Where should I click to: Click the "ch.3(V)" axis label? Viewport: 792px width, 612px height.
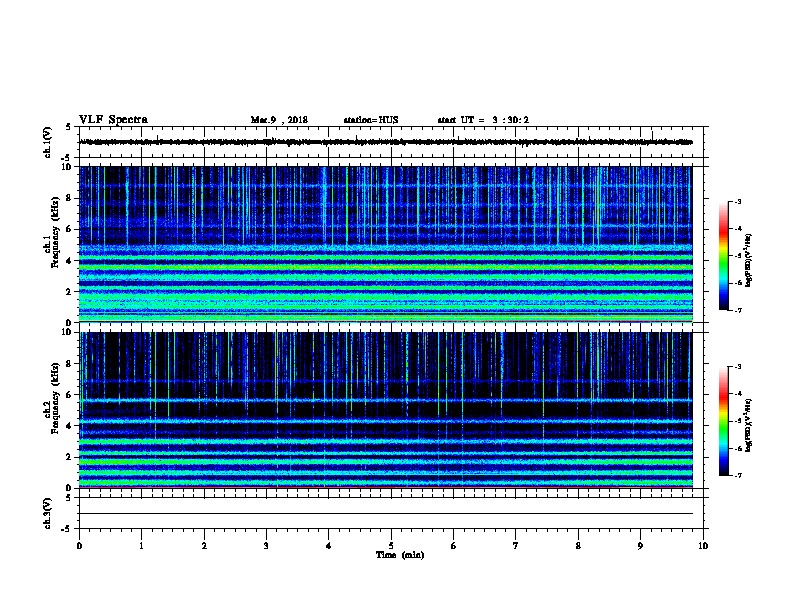pos(47,513)
